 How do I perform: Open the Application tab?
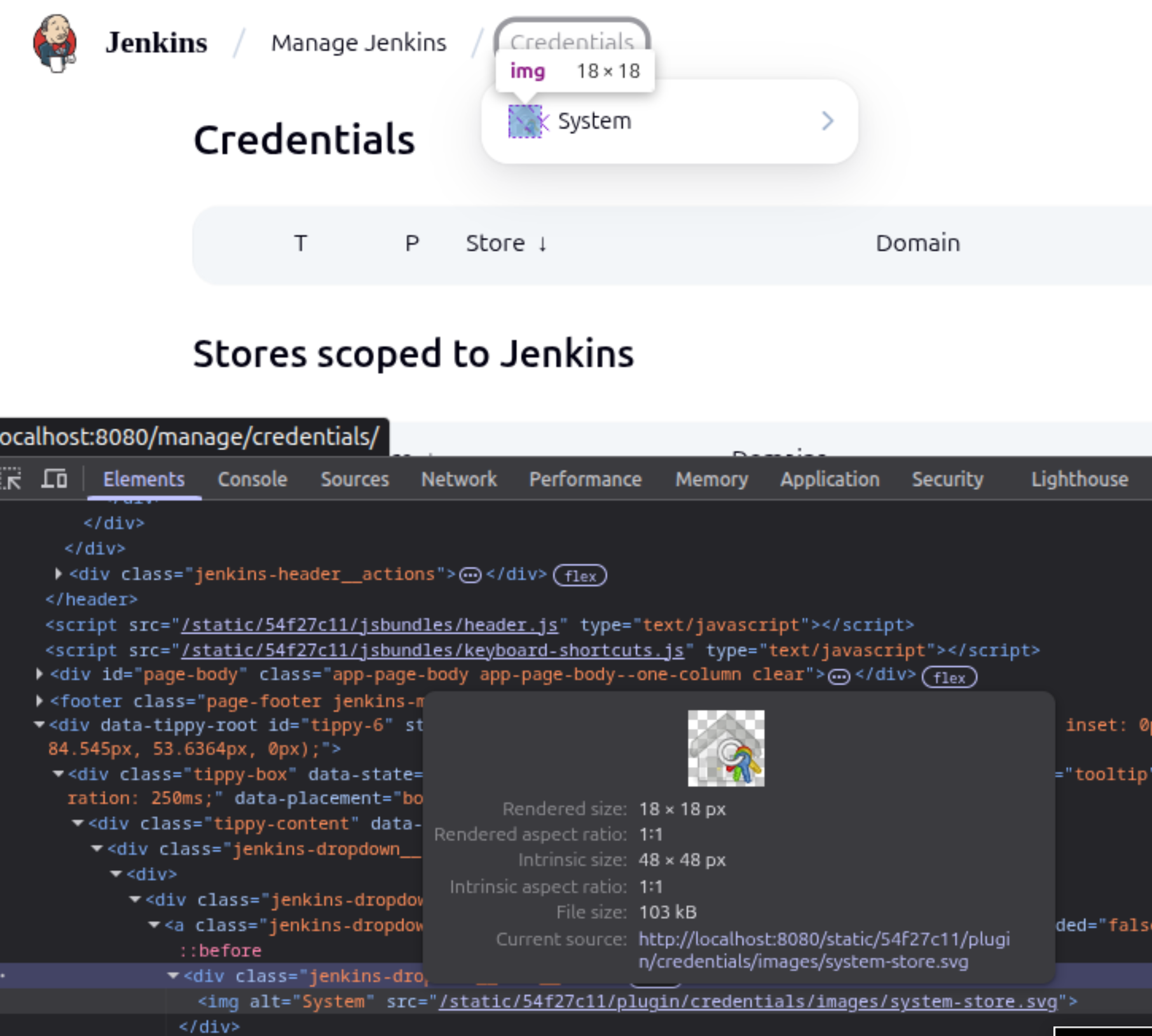[x=830, y=479]
